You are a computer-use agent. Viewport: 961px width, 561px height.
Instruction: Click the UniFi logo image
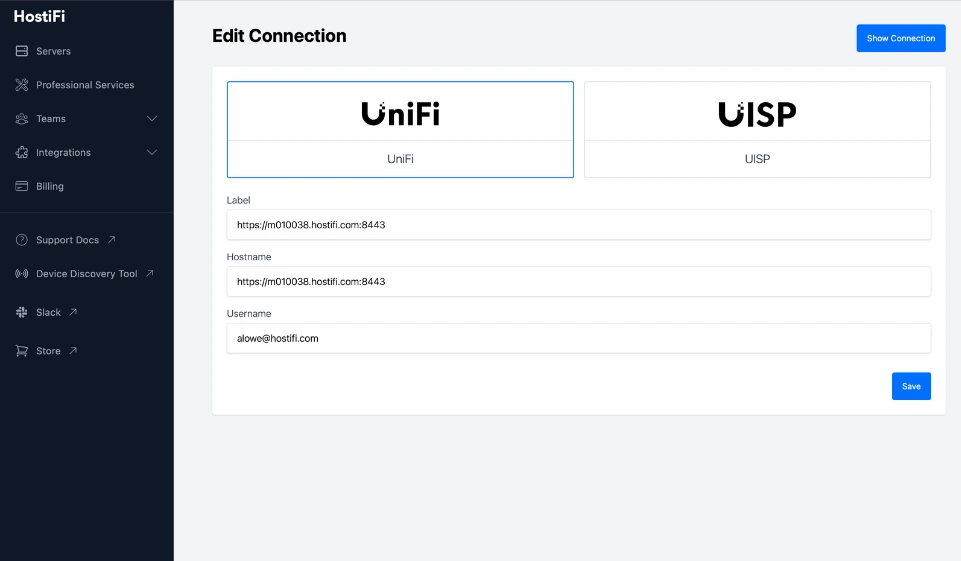pyautogui.click(x=400, y=113)
